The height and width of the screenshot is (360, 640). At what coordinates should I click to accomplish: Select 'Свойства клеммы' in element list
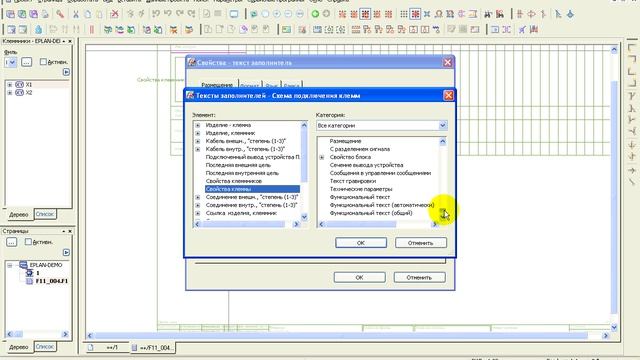coord(252,189)
